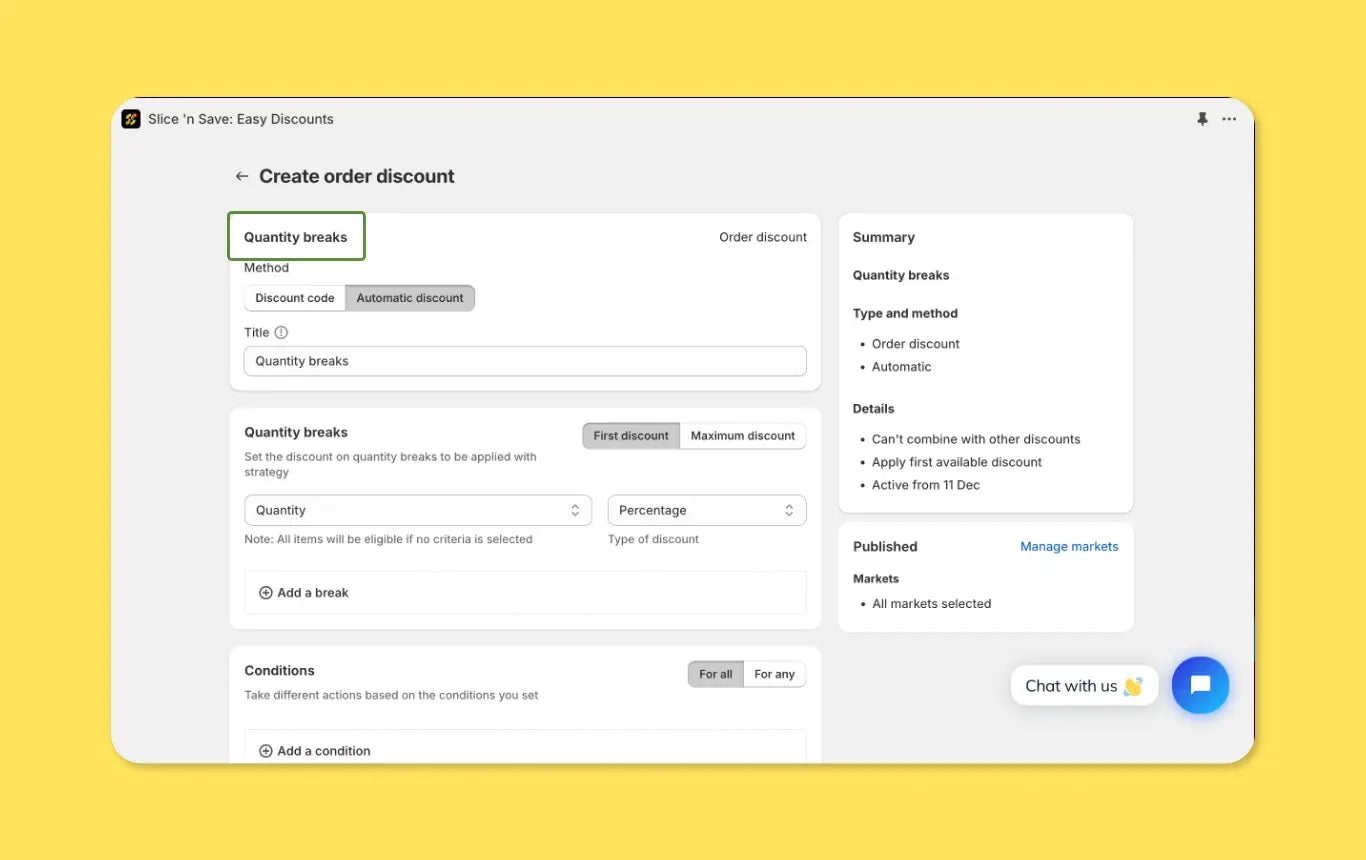Open the Quantity criteria dropdown

(x=418, y=510)
